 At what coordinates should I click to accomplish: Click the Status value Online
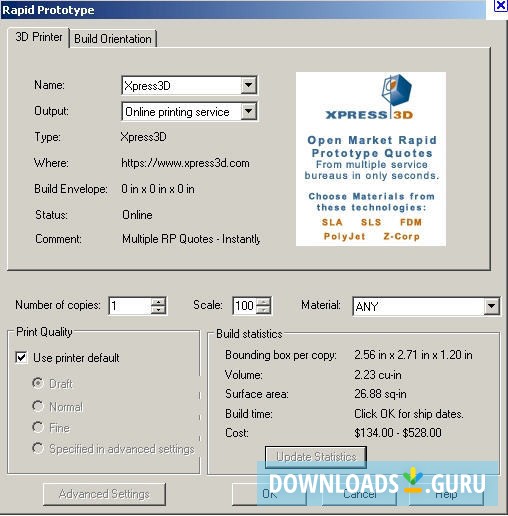pyautogui.click(x=137, y=215)
